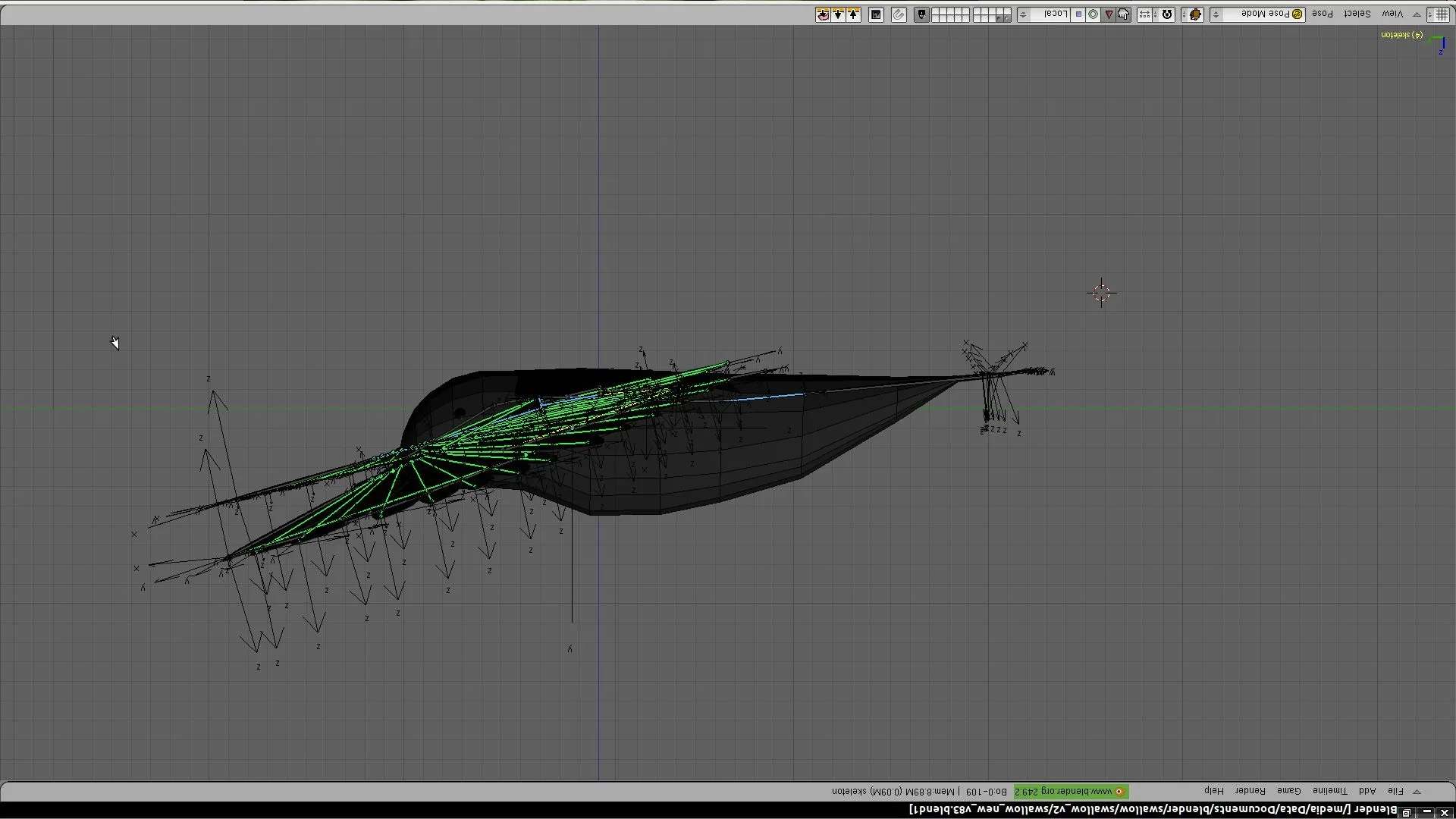Click the Blender logo beside www.blender.org

click(x=1120, y=792)
